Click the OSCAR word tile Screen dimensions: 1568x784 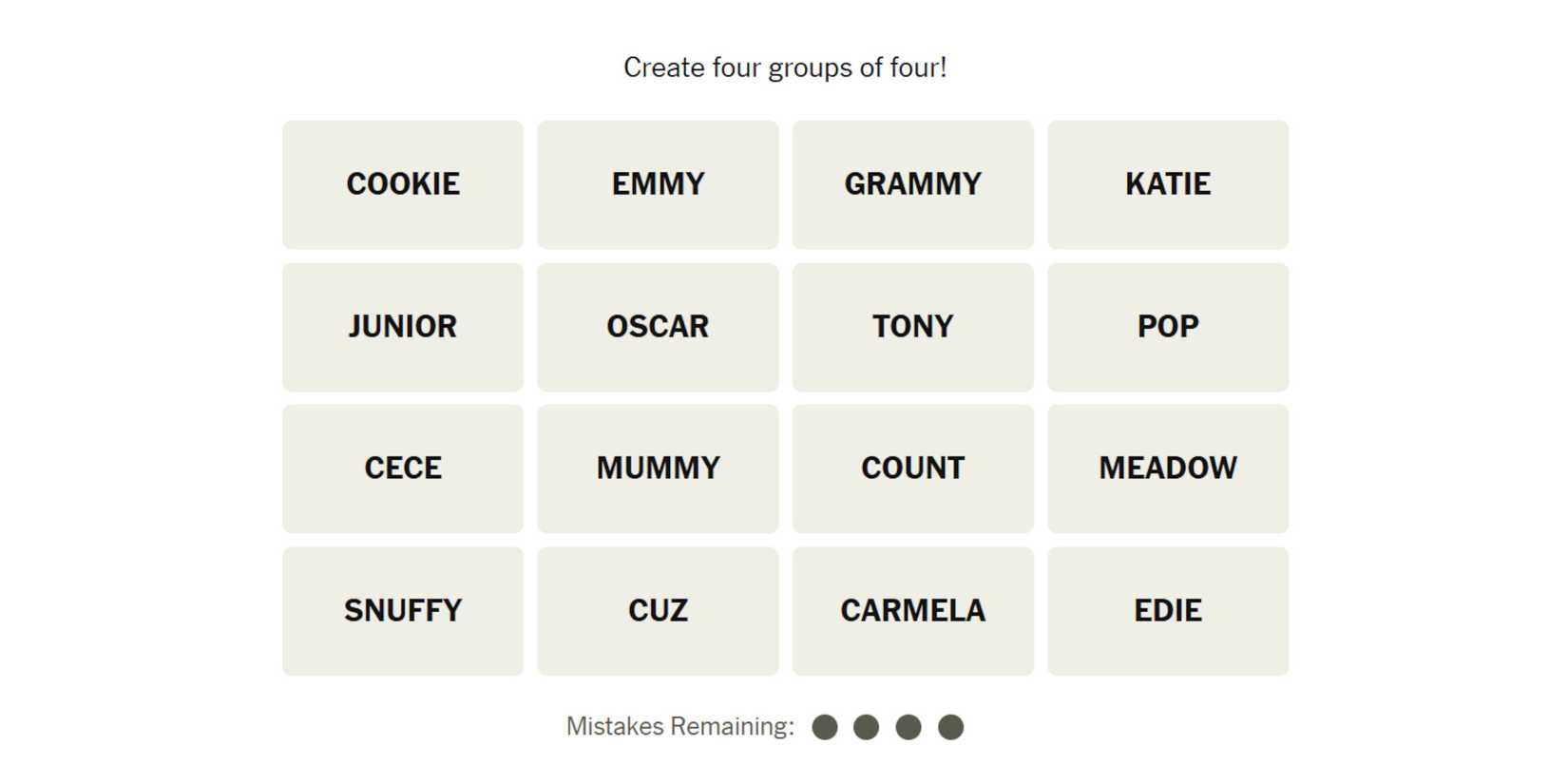click(x=658, y=327)
